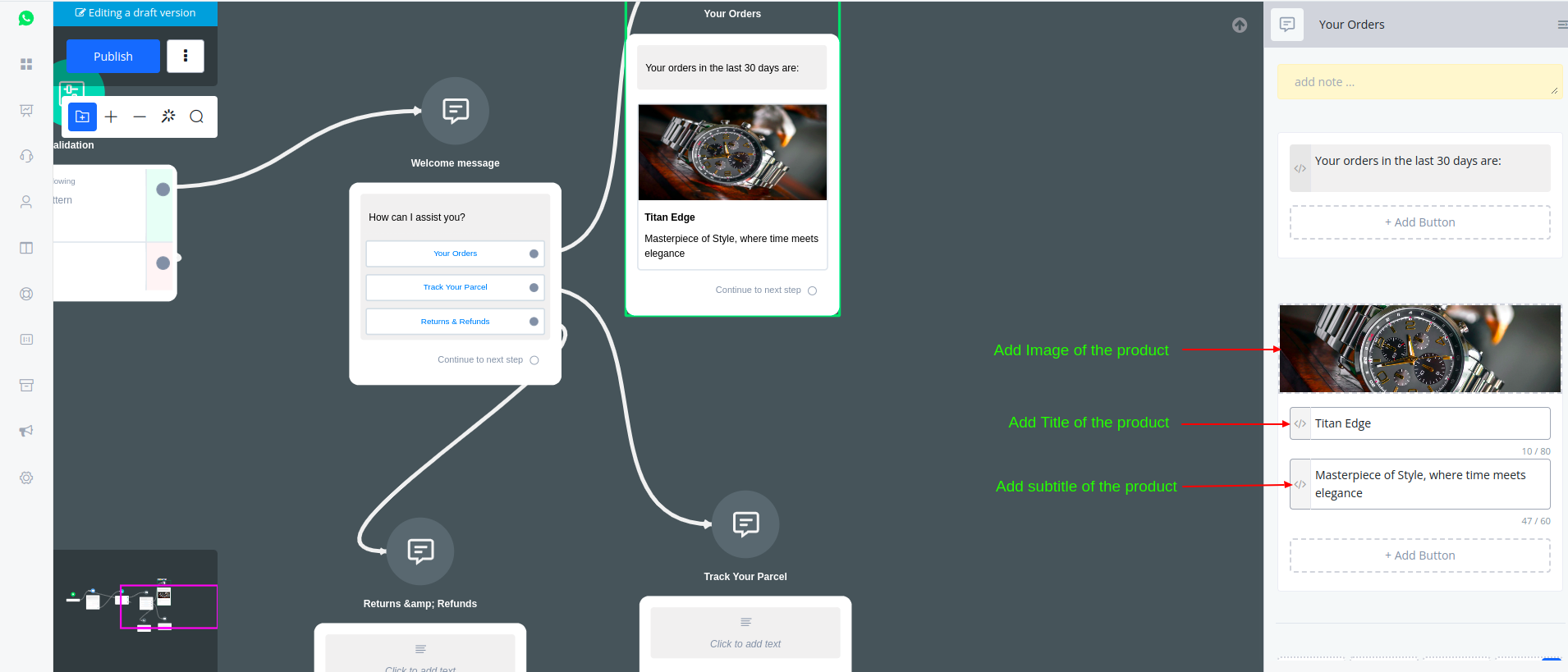1568x672 pixels.
Task: Click the watch image in side panel
Action: click(x=1419, y=349)
